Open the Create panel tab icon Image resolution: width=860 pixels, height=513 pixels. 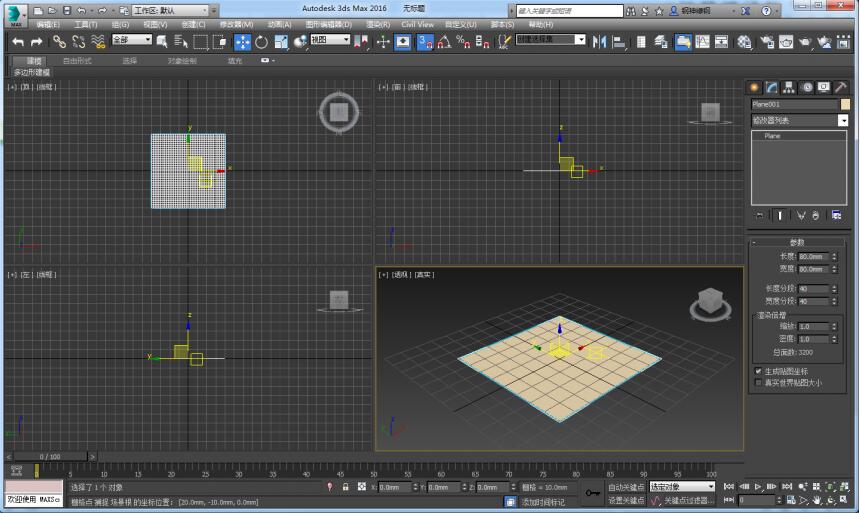(755, 87)
